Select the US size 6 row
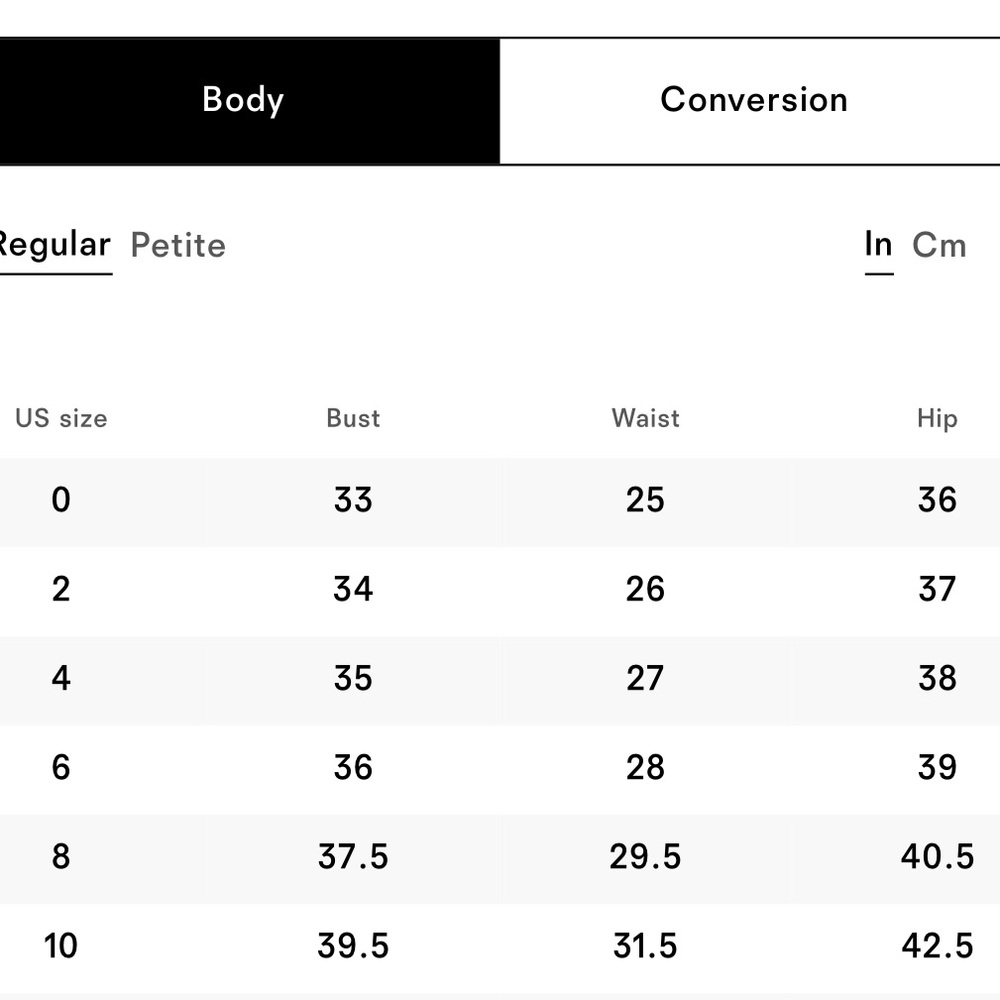This screenshot has height=1000, width=1000. pyautogui.click(x=500, y=769)
